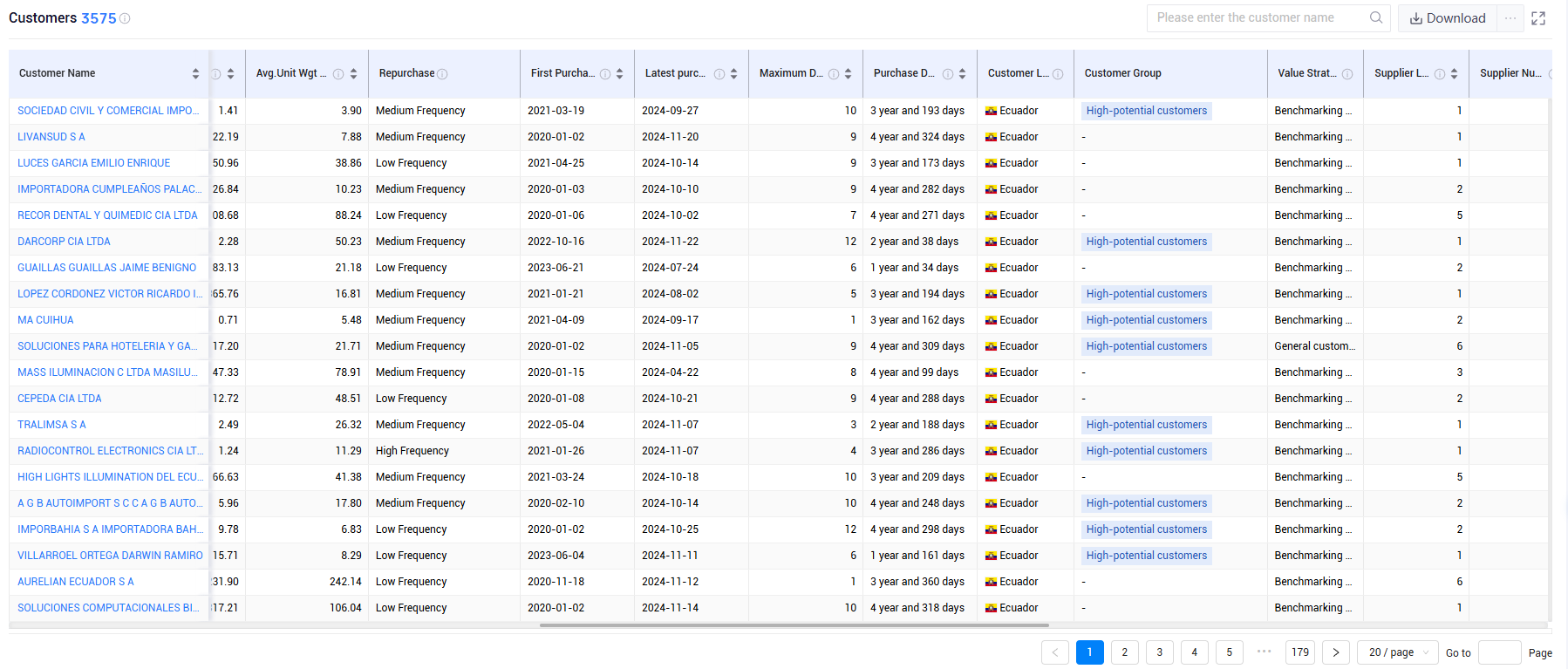Sort the Maximum D... column
The height and width of the screenshot is (669, 1568).
click(848, 74)
